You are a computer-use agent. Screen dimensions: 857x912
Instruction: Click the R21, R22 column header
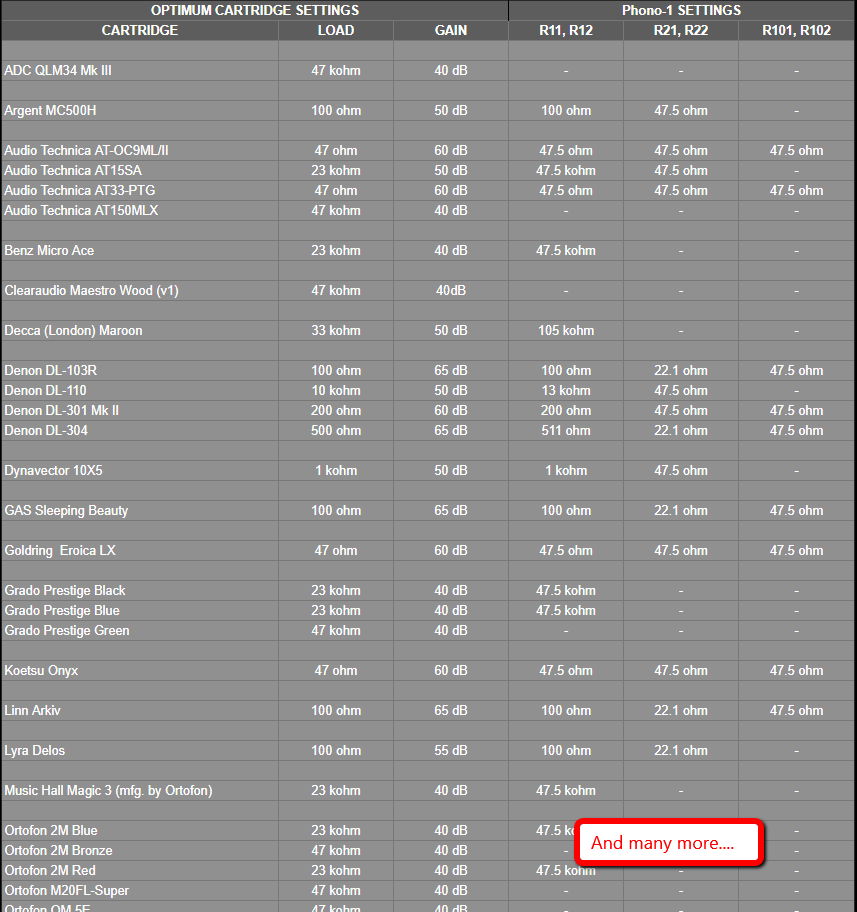coord(681,30)
